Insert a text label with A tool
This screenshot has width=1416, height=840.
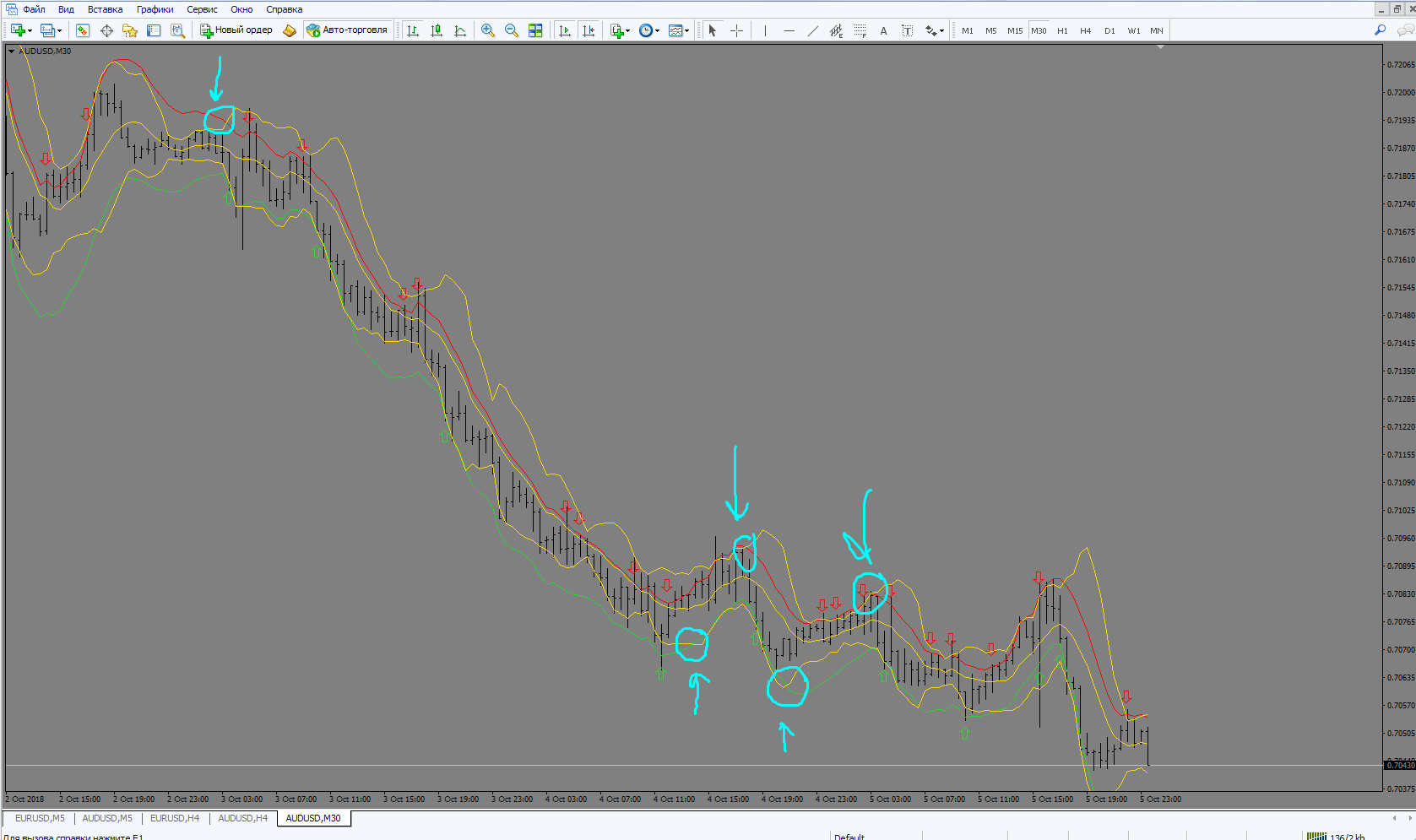(883, 30)
